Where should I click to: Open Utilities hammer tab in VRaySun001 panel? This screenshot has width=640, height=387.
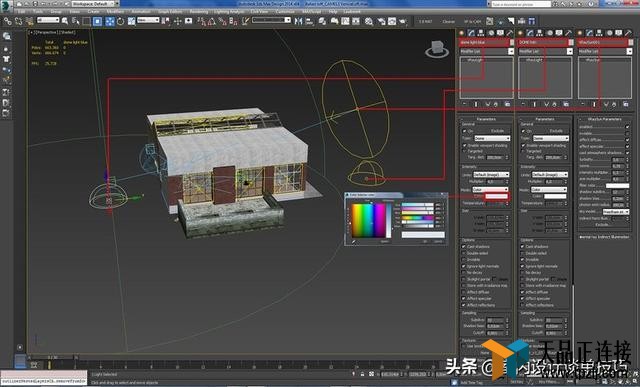pos(628,33)
